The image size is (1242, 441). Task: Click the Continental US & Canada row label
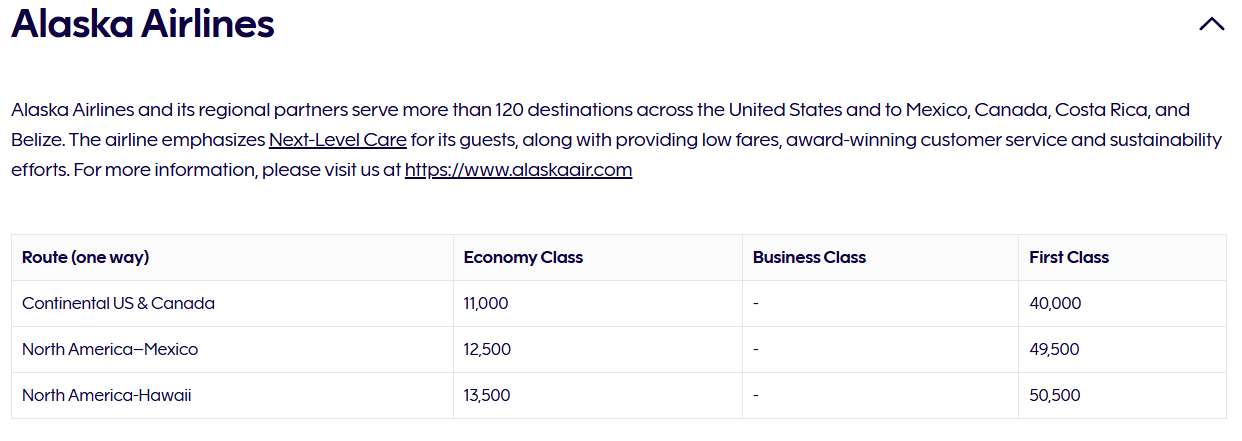(118, 303)
